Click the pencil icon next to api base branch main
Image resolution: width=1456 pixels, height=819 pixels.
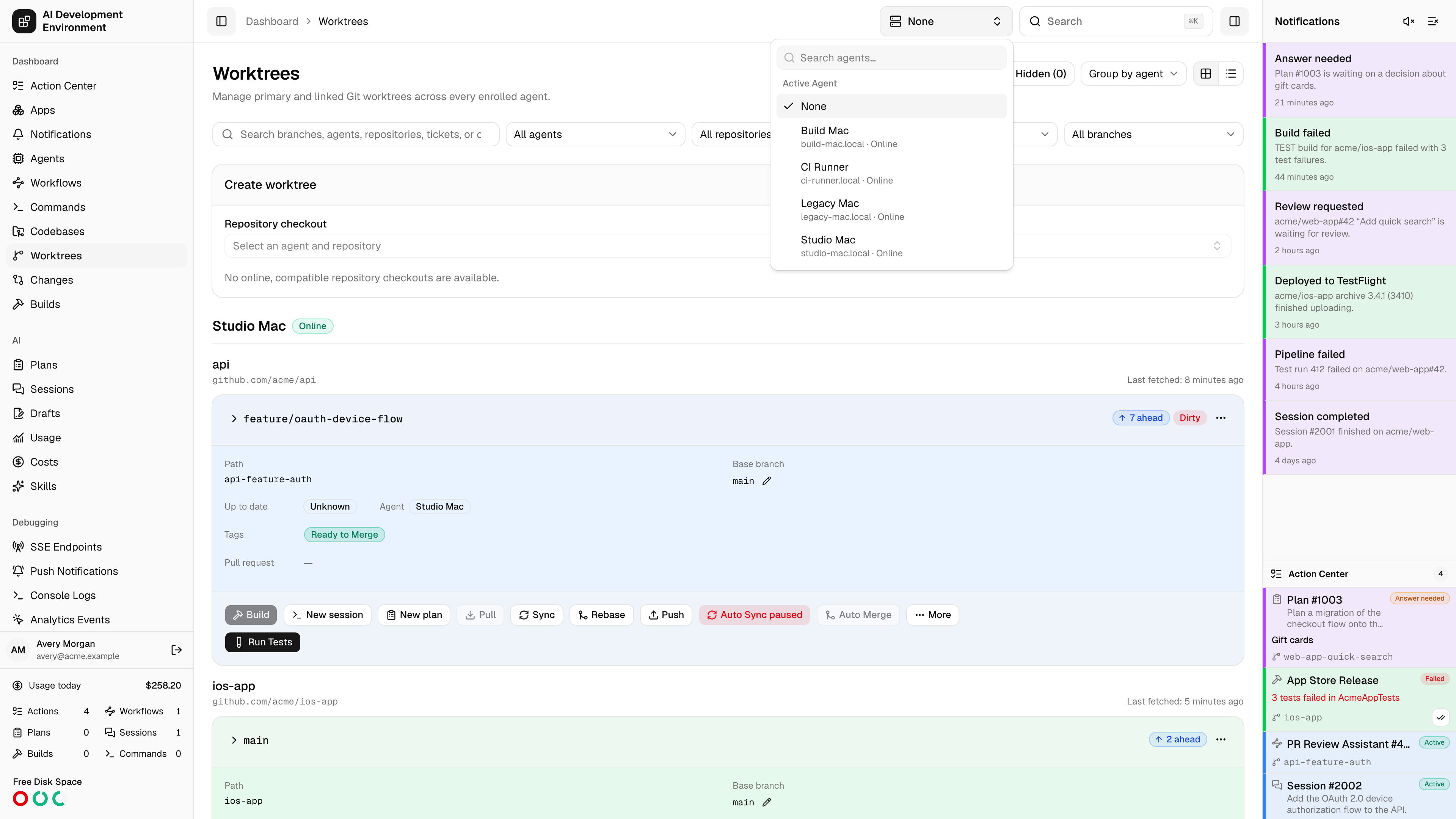[766, 481]
